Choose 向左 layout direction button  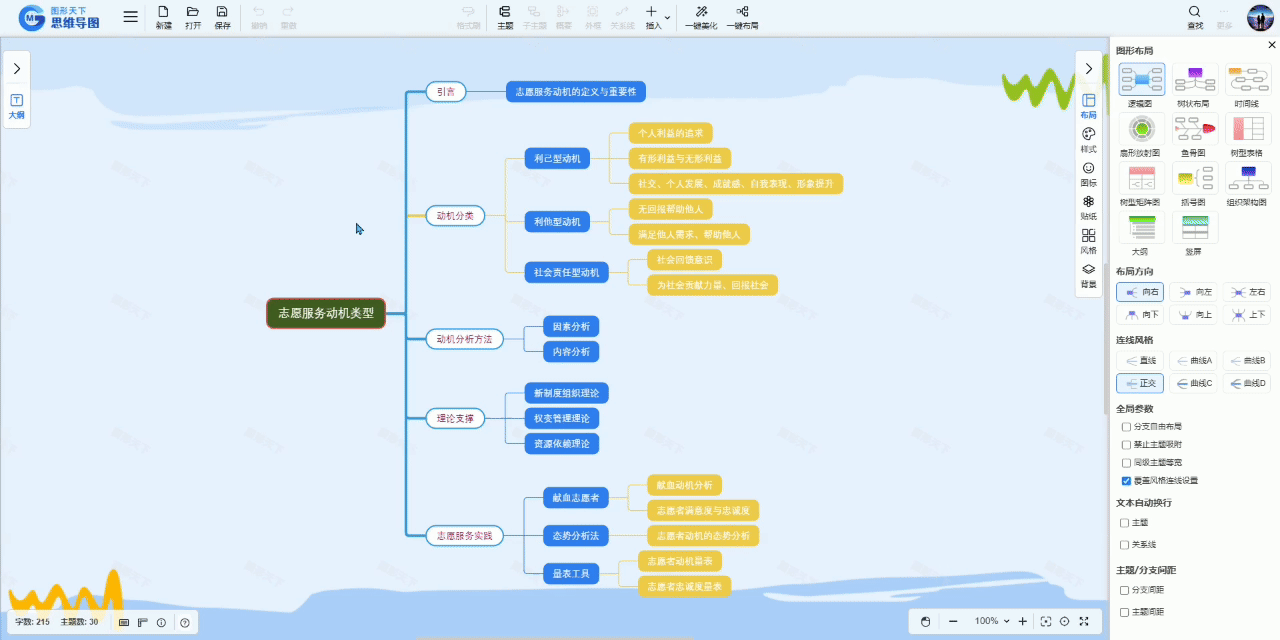pos(1193,292)
